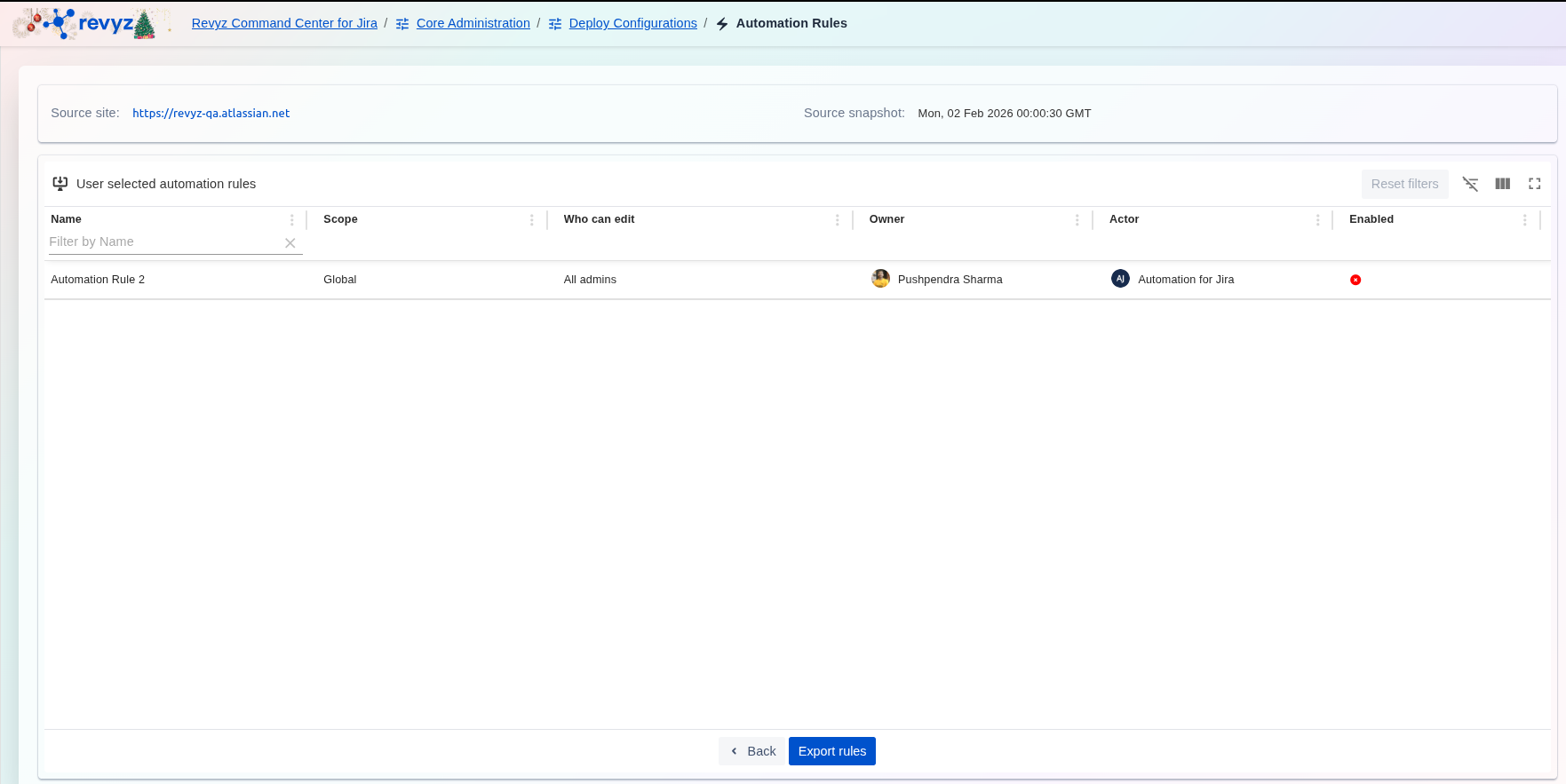
Task: Click the Back button
Action: coord(752,751)
